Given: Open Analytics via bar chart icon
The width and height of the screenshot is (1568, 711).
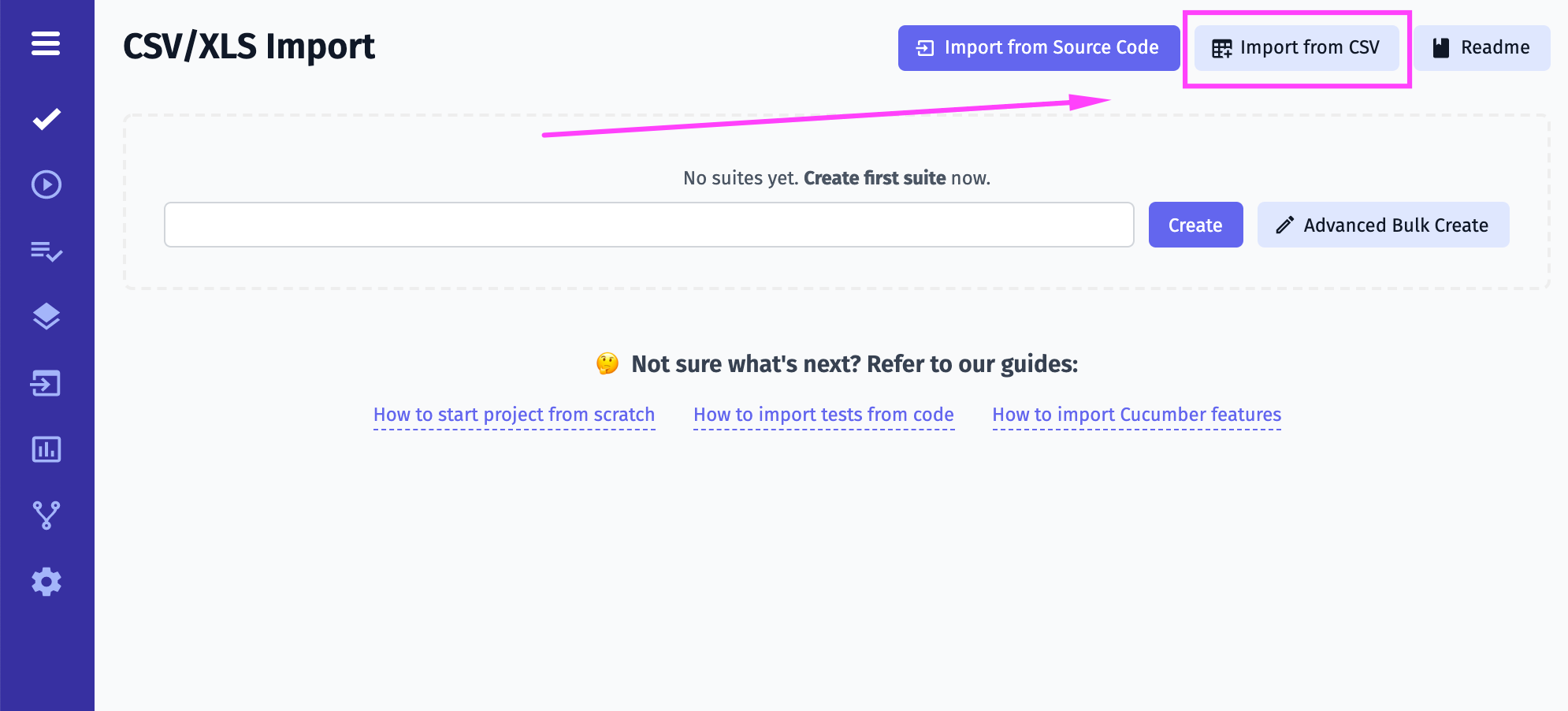Looking at the screenshot, I should (46, 449).
